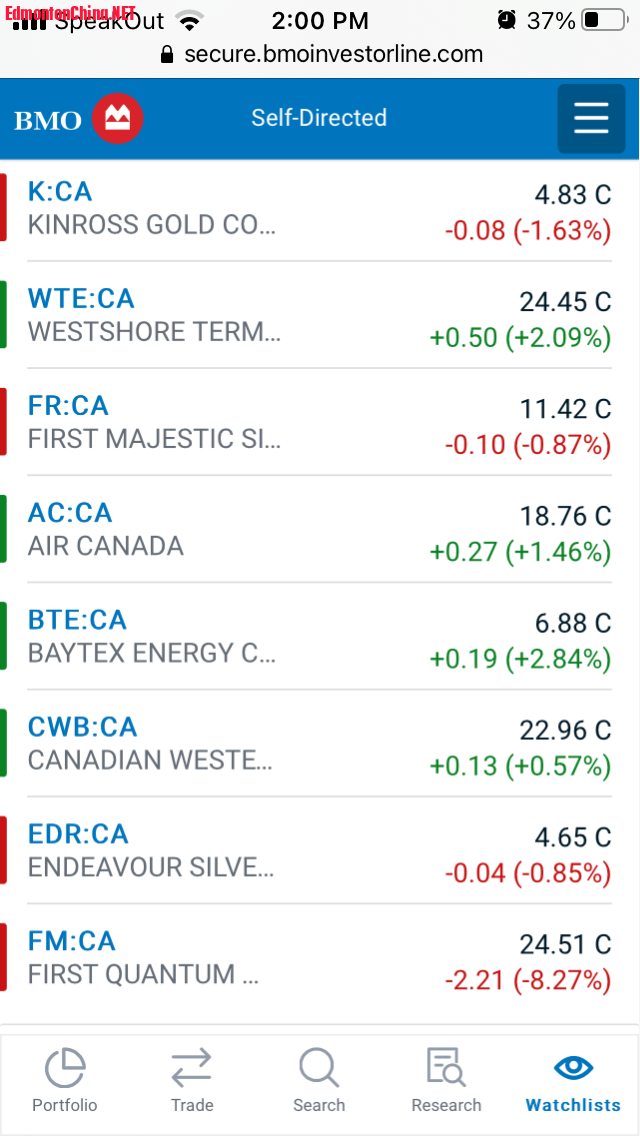Switch to the Trade tab label
Image resolution: width=640 pixels, height=1136 pixels.
click(191, 1105)
